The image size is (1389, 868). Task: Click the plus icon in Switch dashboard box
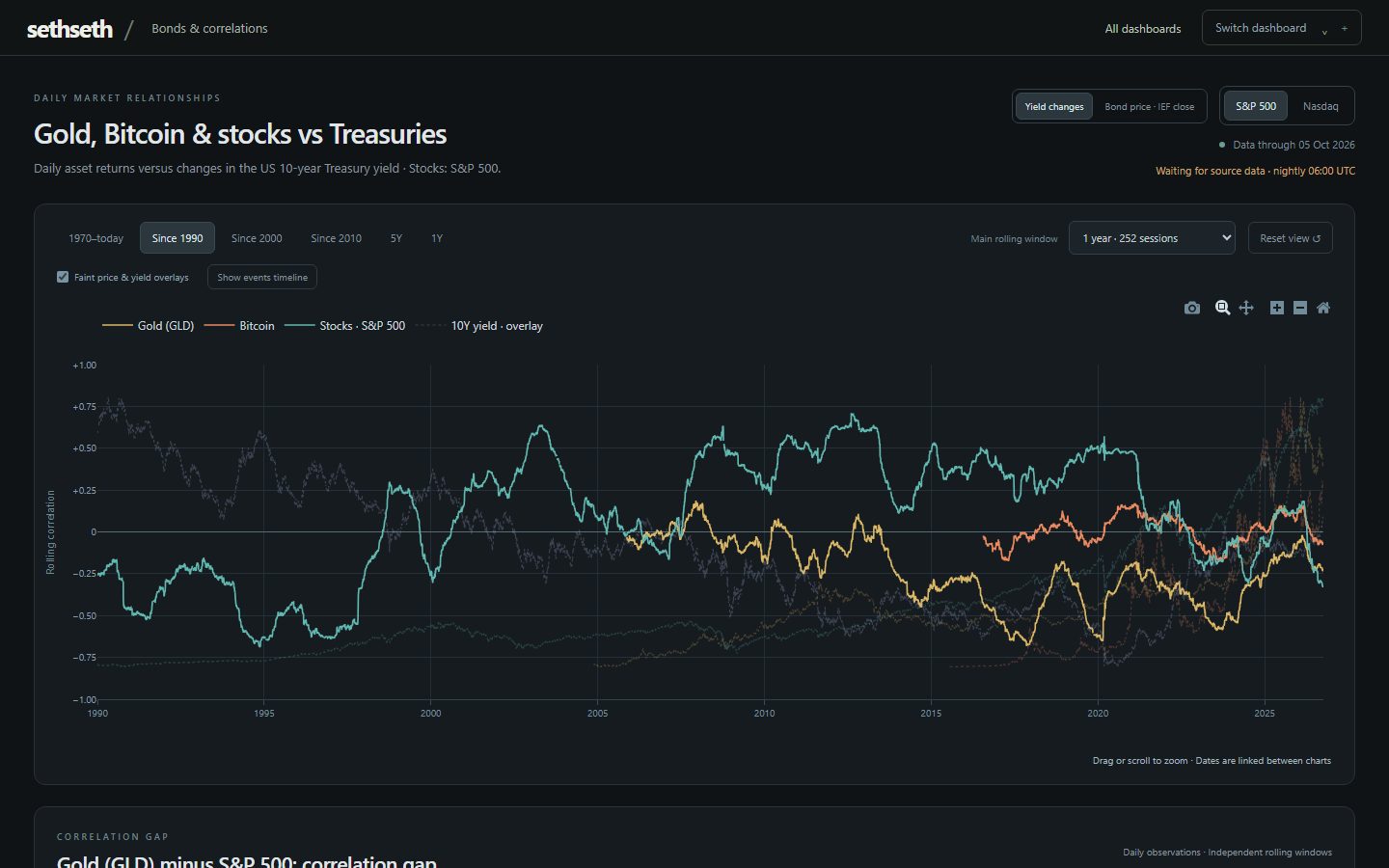click(1345, 28)
